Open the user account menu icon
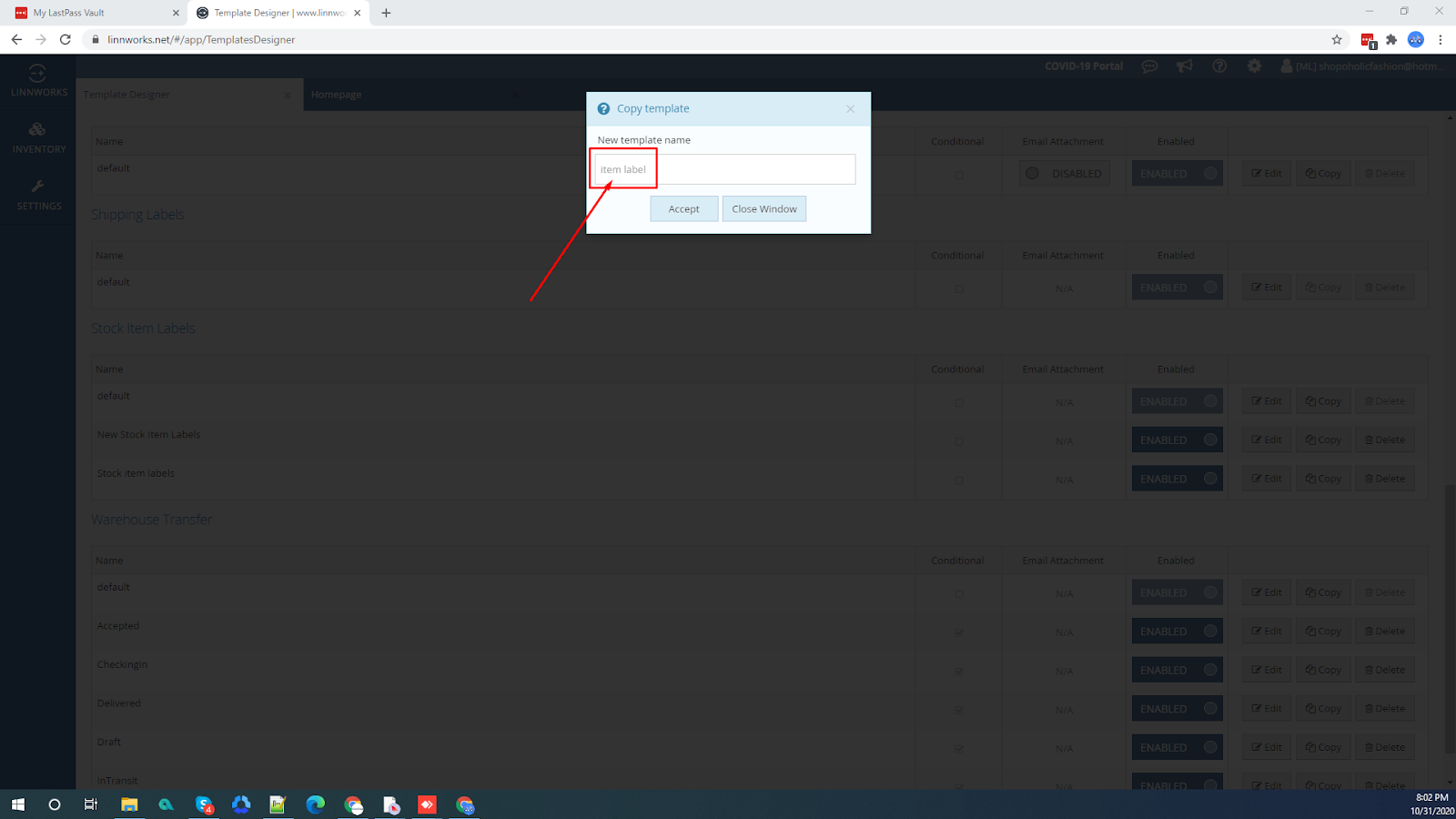This screenshot has height=819, width=1456. click(x=1286, y=66)
